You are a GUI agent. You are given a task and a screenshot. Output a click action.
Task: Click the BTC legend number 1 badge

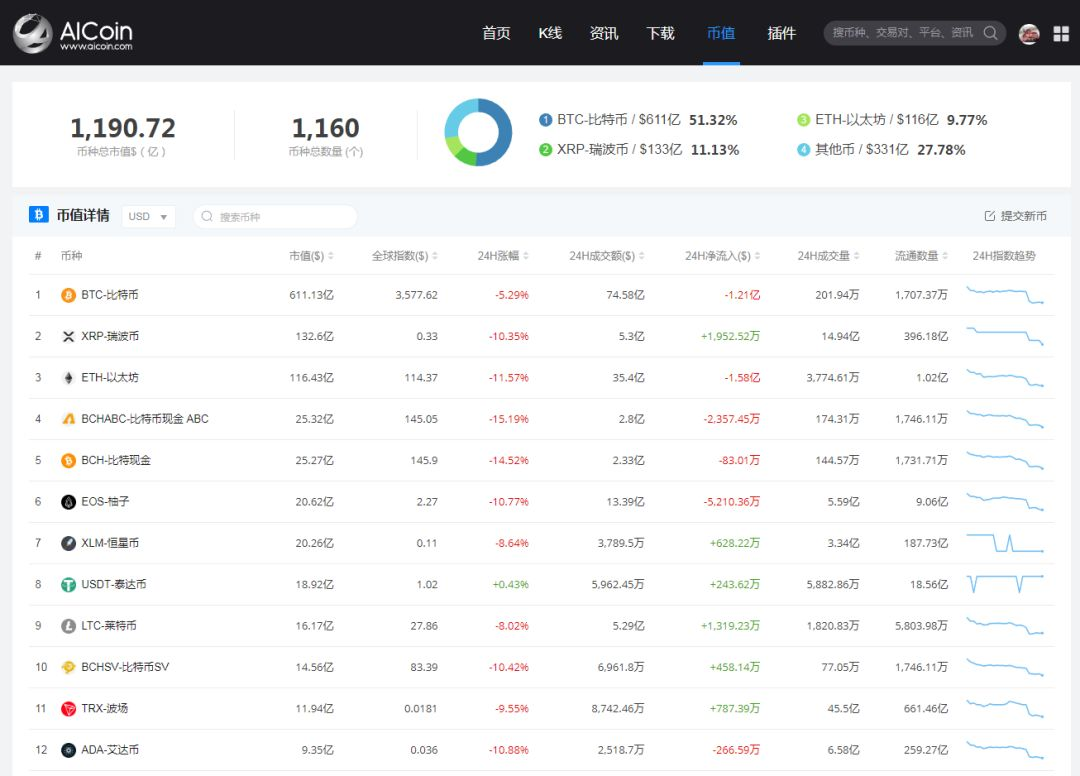pyautogui.click(x=545, y=120)
